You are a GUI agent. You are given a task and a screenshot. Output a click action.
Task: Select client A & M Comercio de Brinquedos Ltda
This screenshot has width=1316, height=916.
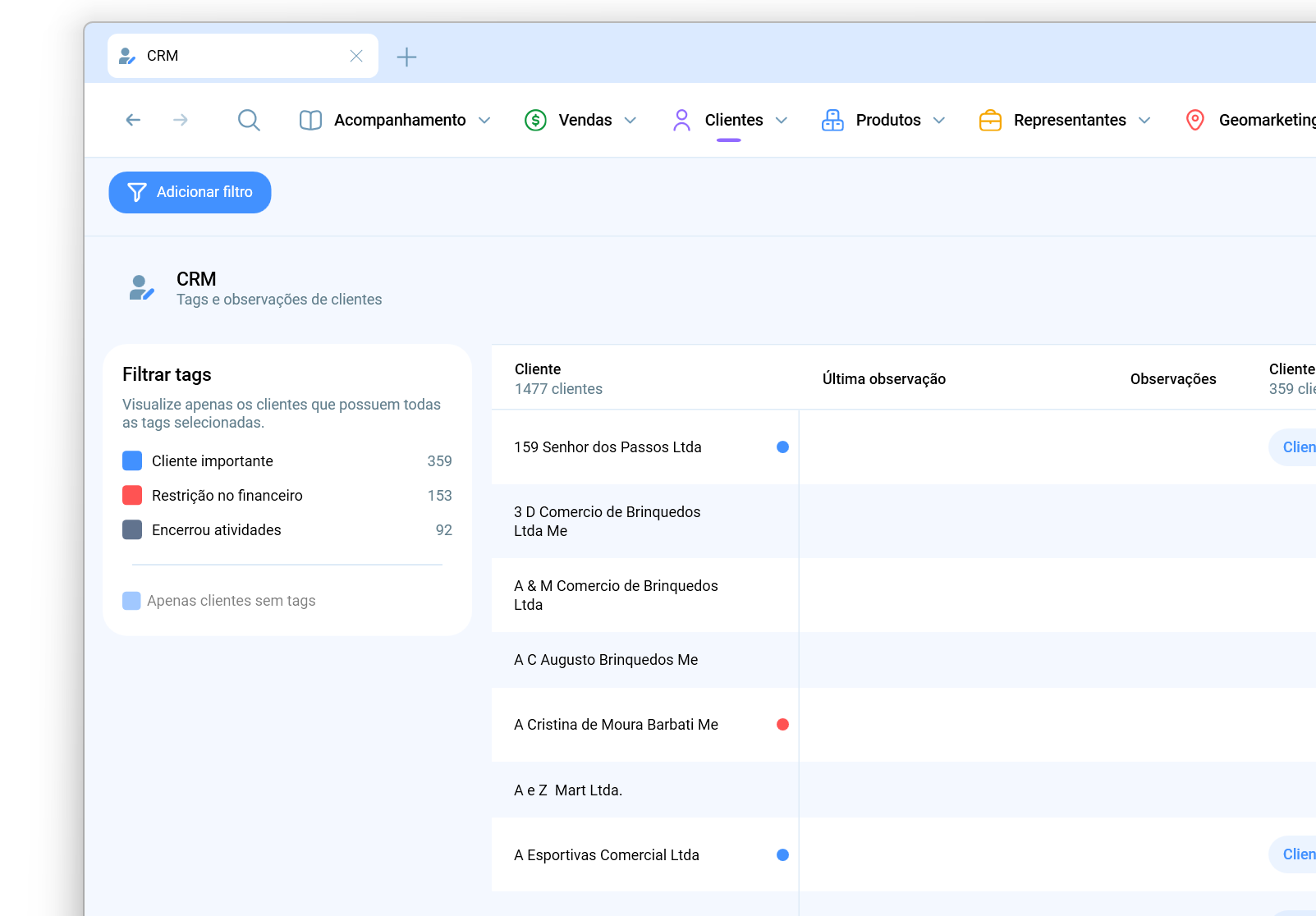616,595
